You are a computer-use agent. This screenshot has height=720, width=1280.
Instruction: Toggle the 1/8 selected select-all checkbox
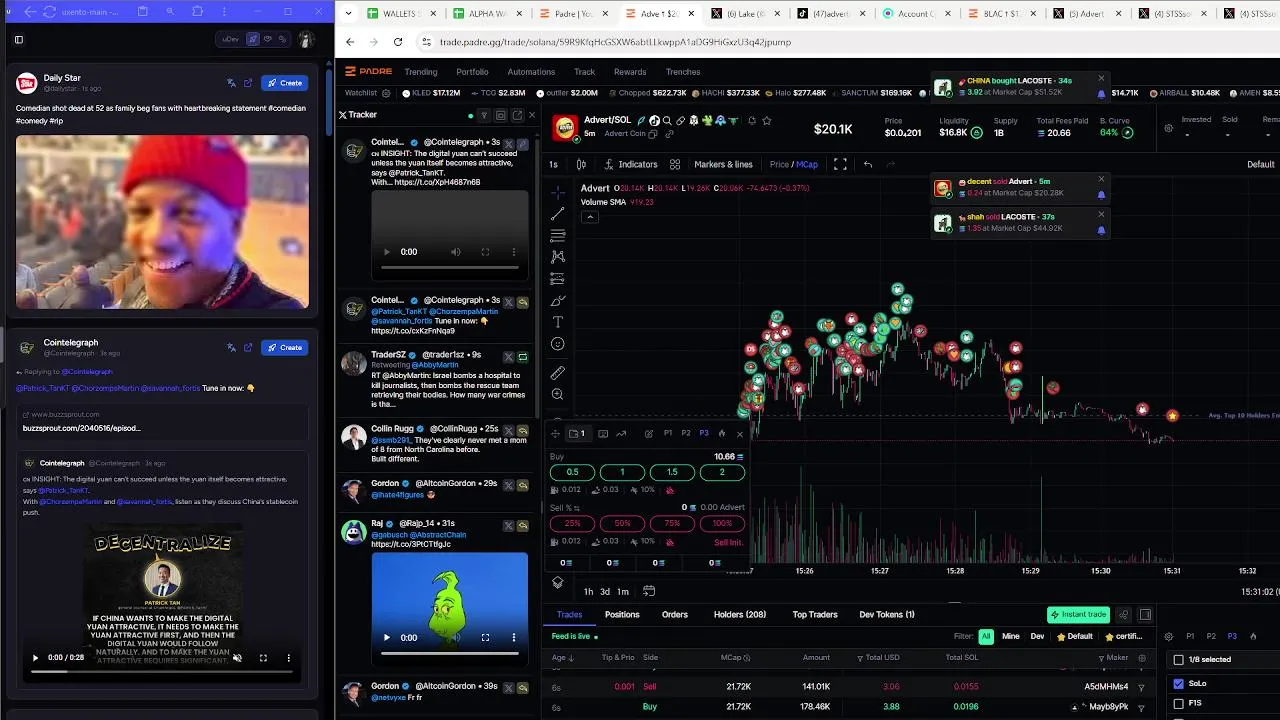tap(1178, 660)
